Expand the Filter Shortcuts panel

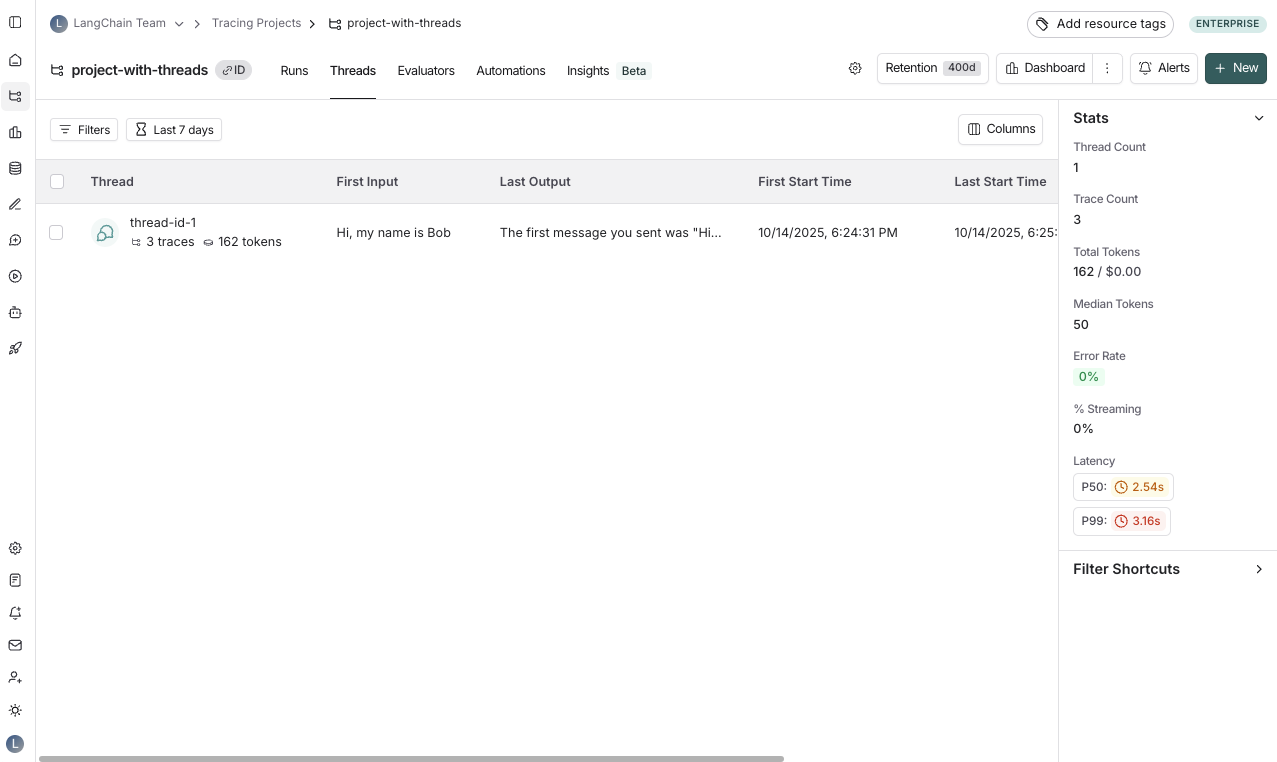[1259, 569]
